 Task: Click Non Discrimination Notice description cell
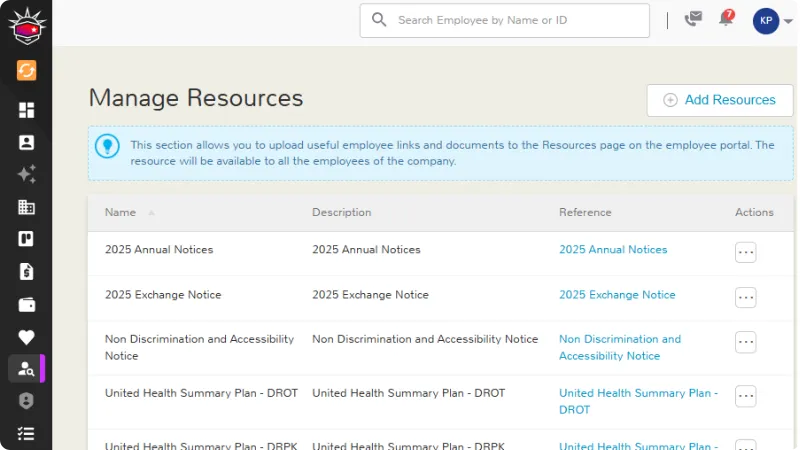tap(425, 339)
